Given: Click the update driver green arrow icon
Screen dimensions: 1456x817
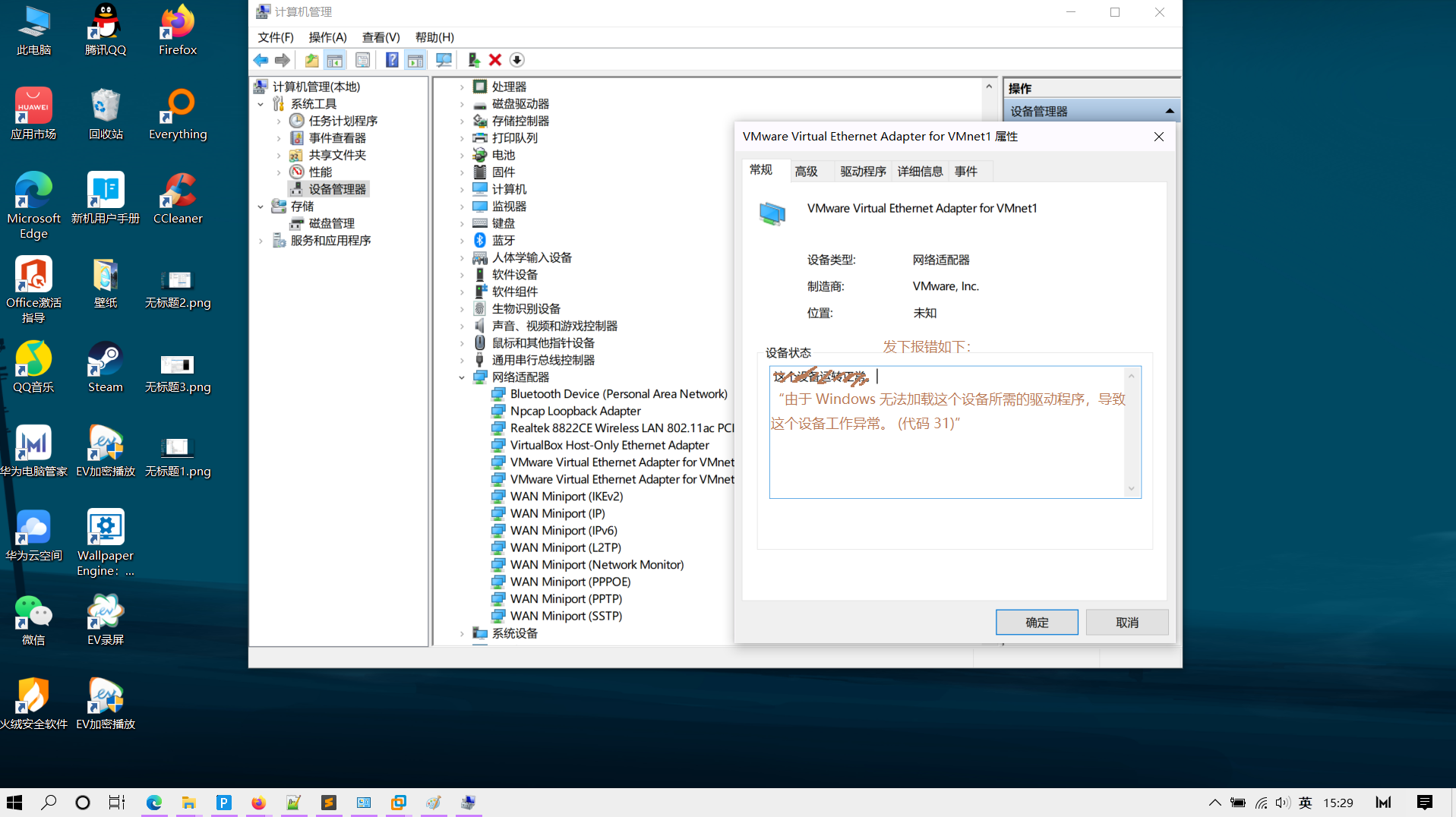Looking at the screenshot, I should [474, 60].
